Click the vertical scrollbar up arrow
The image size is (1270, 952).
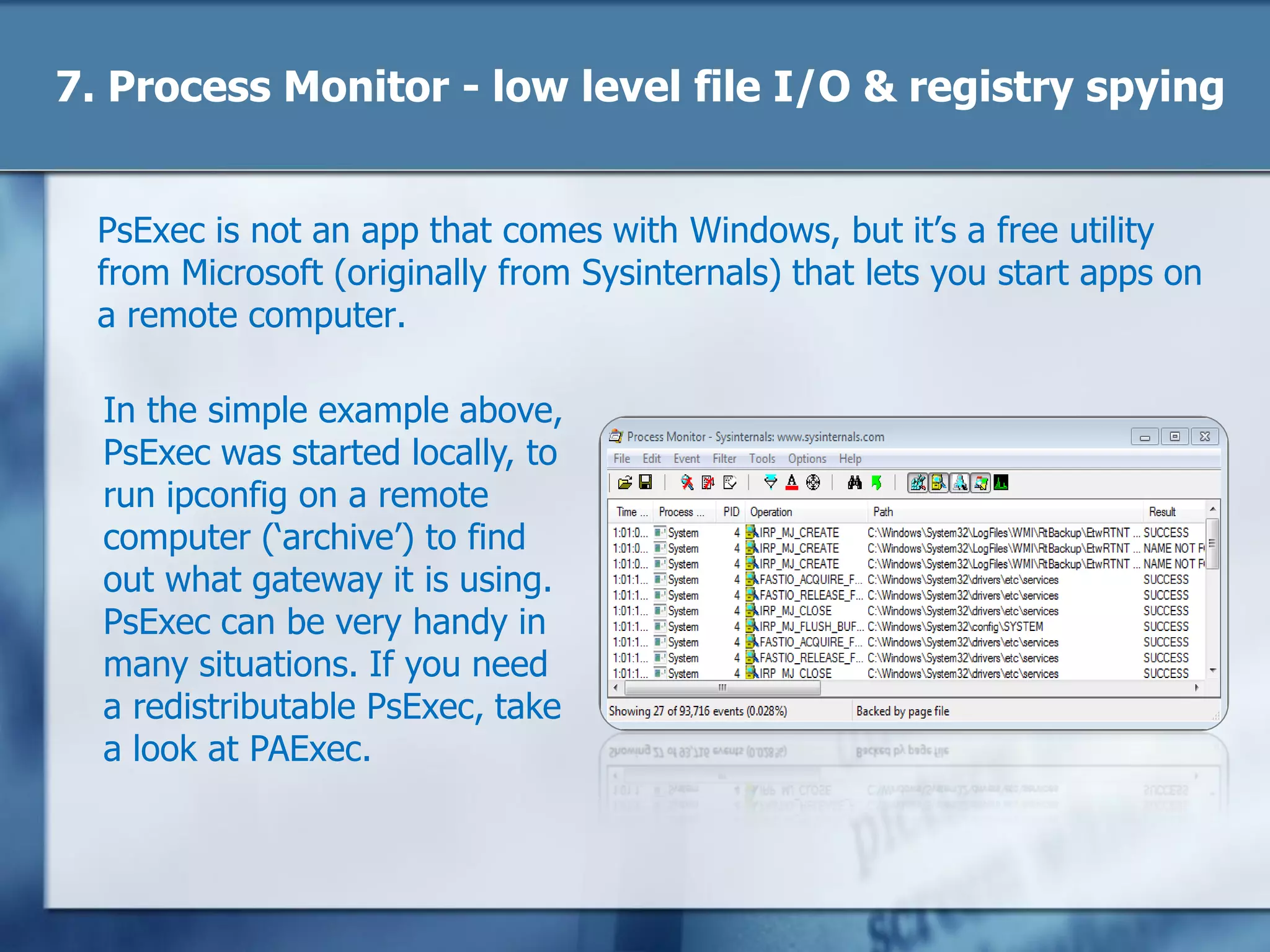[1213, 509]
